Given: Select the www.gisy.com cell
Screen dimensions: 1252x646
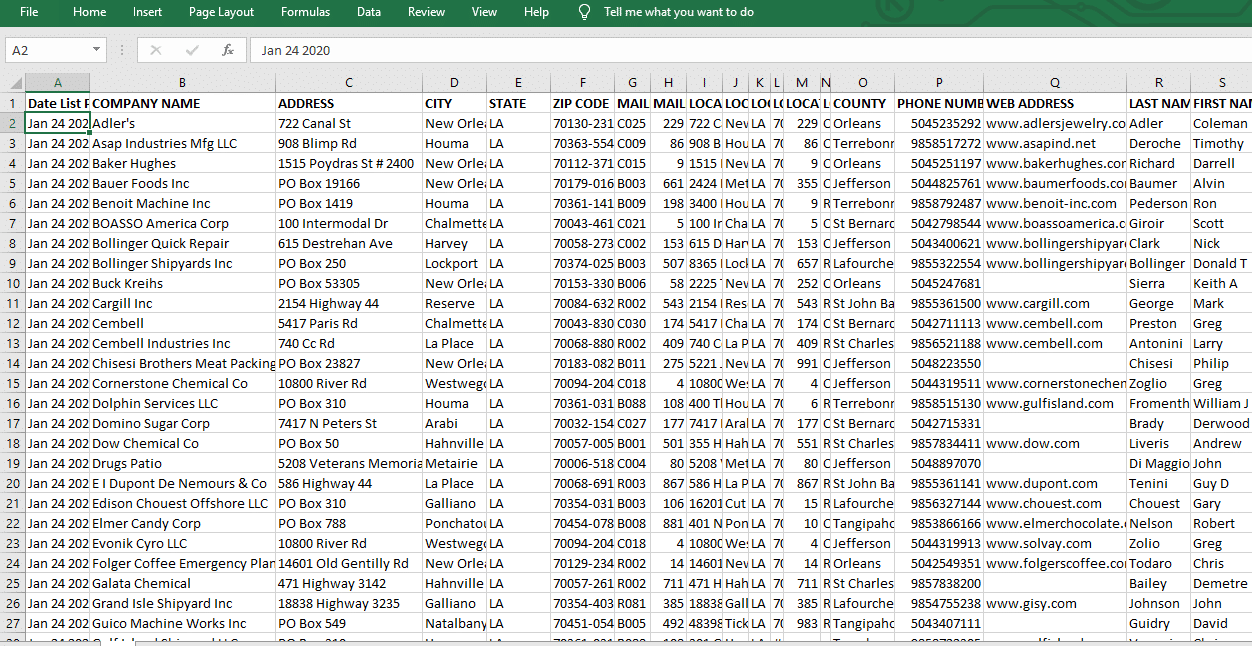Looking at the screenshot, I should 1055,603.
